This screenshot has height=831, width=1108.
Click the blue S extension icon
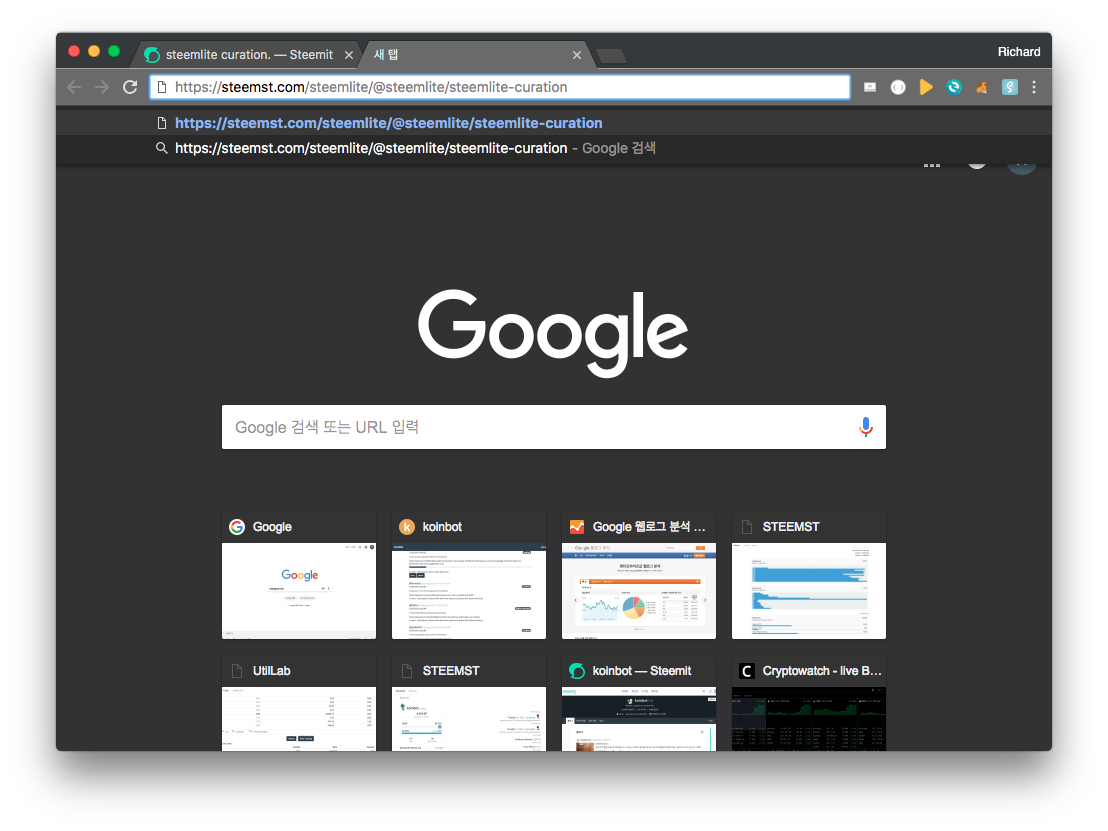click(1010, 87)
